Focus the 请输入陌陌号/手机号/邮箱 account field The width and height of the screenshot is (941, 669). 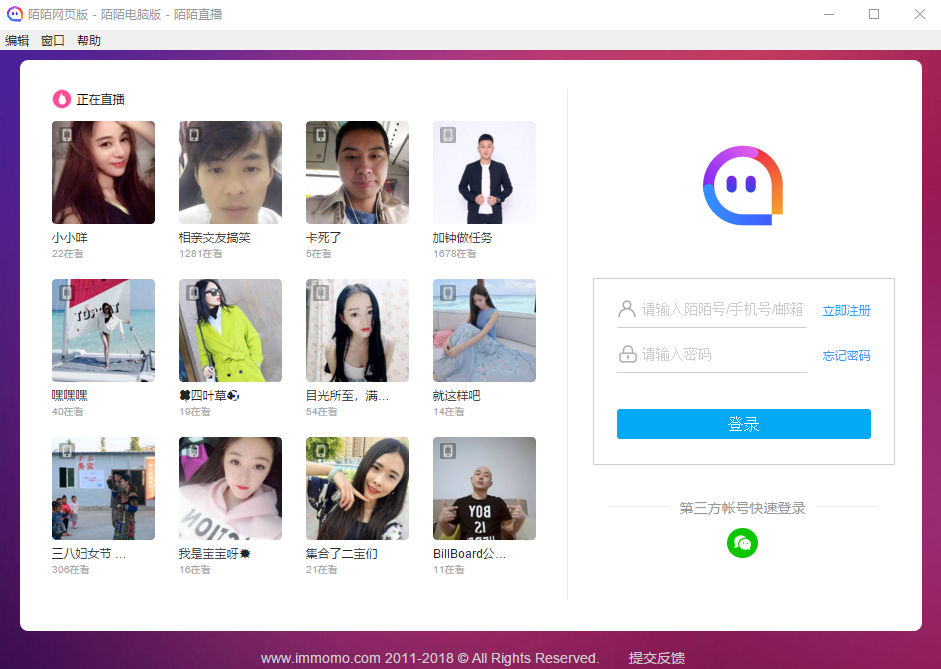(x=722, y=309)
